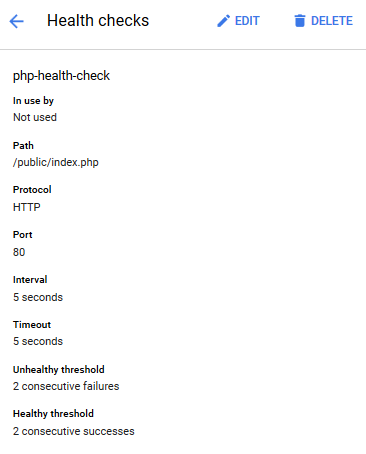
Task: Click the Health checks page title
Action: coord(98,21)
